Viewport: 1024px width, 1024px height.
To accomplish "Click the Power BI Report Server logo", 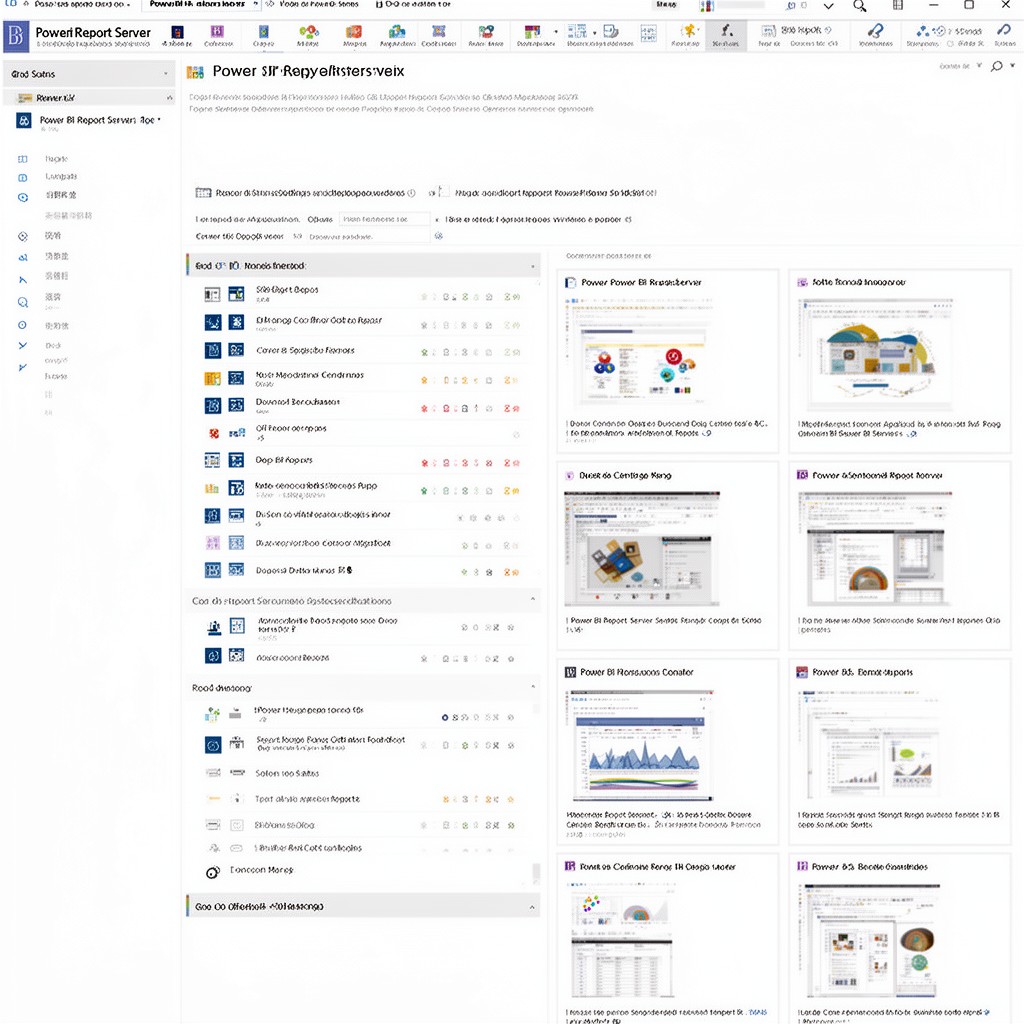I will pyautogui.click(x=16, y=36).
